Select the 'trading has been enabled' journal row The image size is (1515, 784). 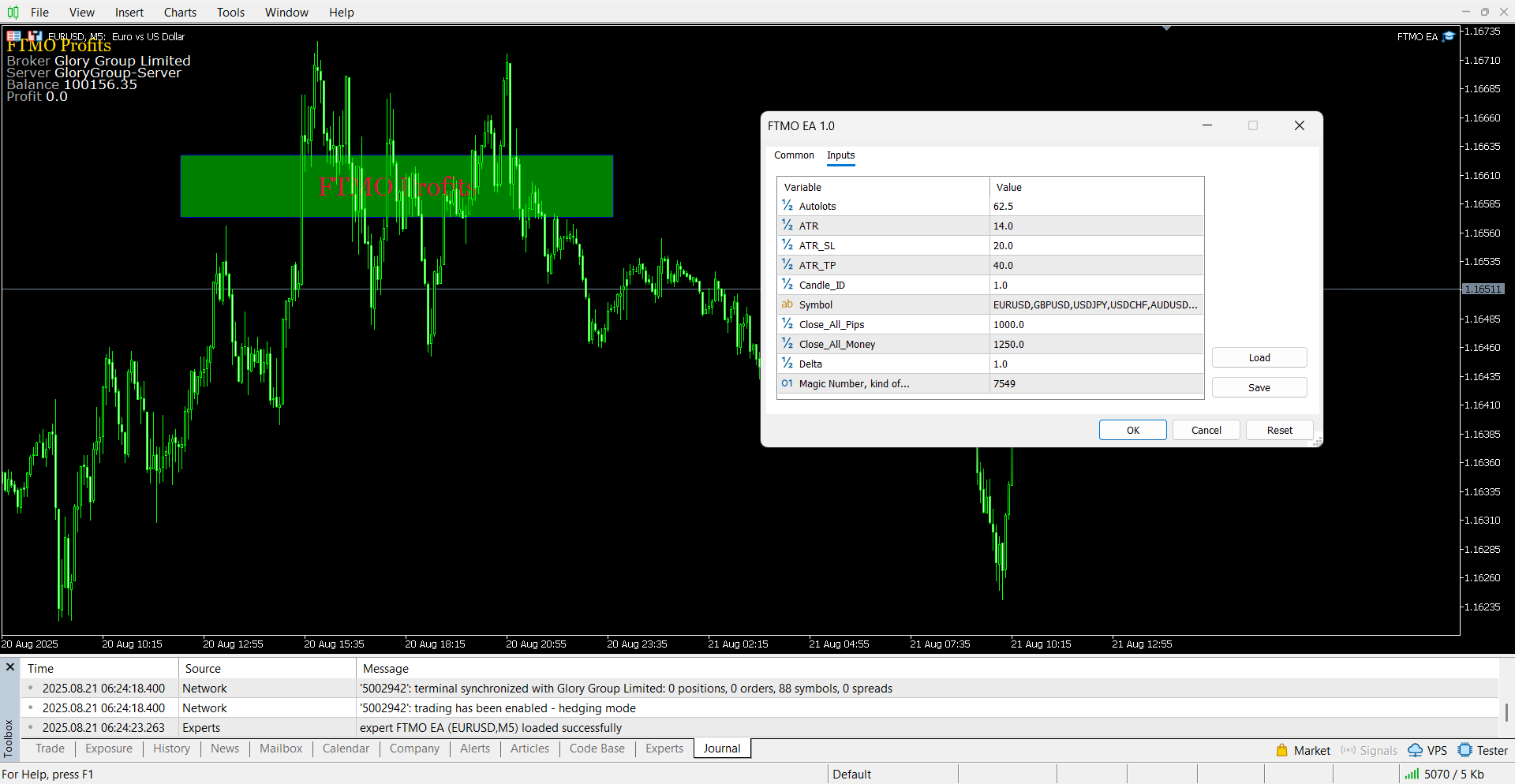(760, 707)
